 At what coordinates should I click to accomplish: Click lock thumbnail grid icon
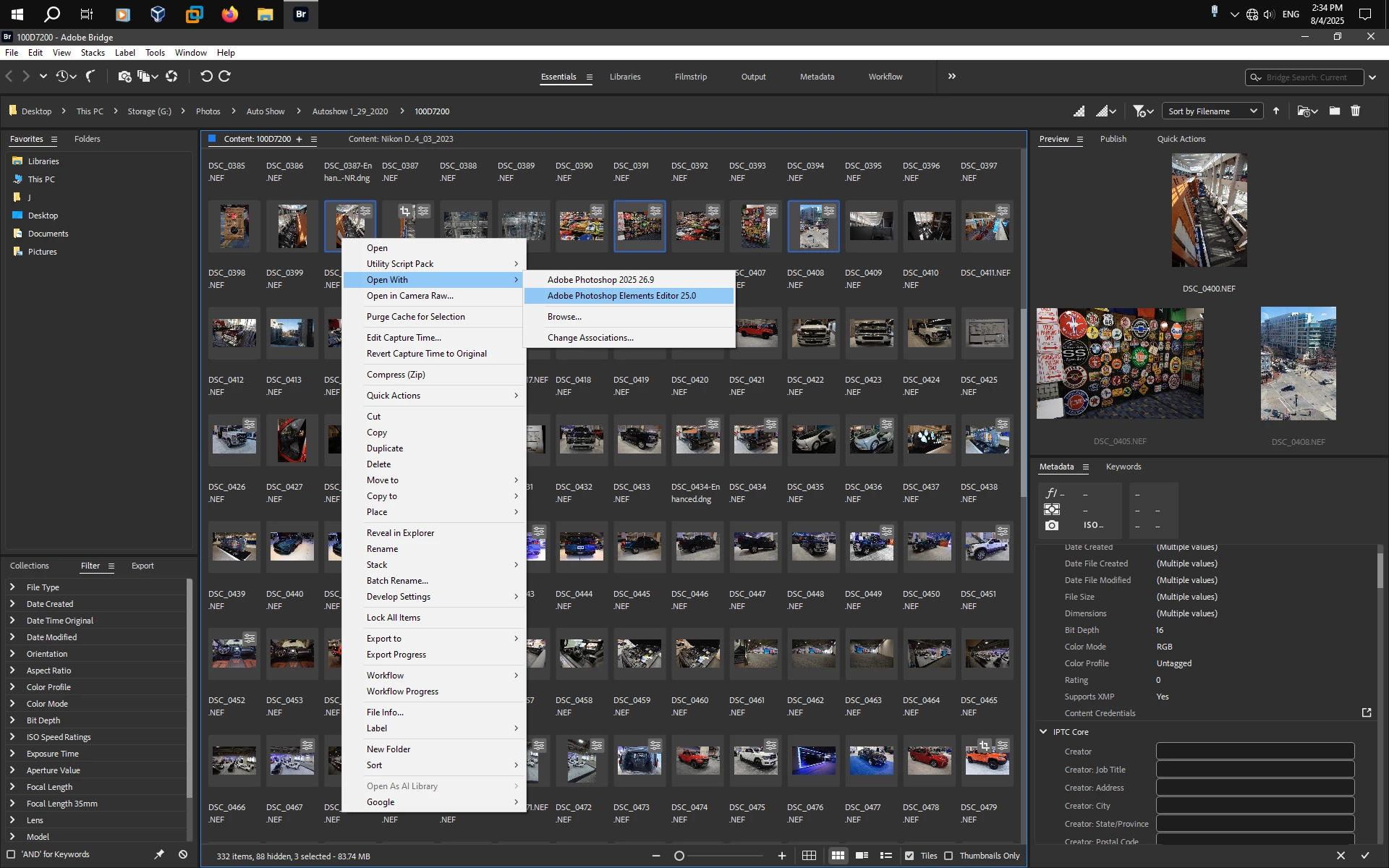point(809,856)
